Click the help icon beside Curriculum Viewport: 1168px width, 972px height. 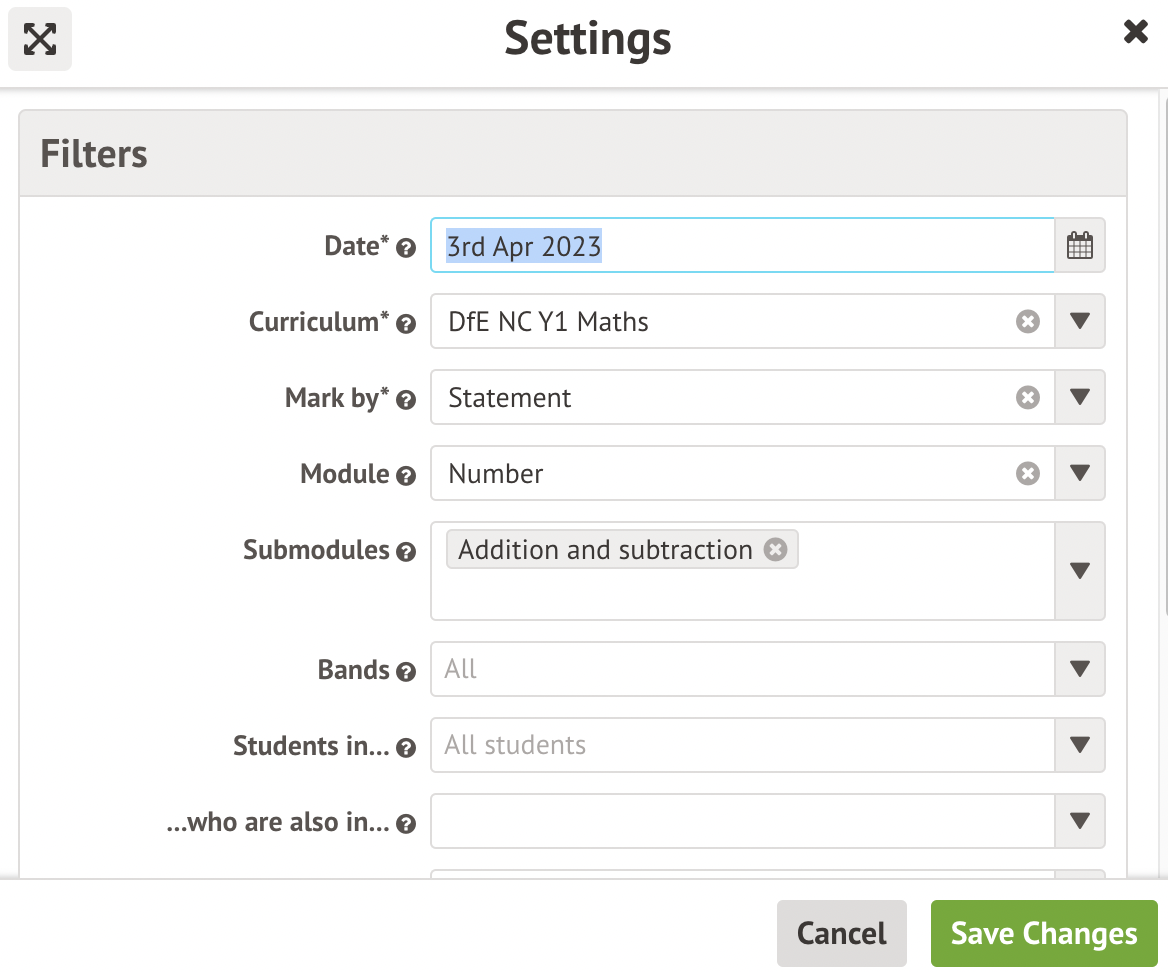coord(406,324)
